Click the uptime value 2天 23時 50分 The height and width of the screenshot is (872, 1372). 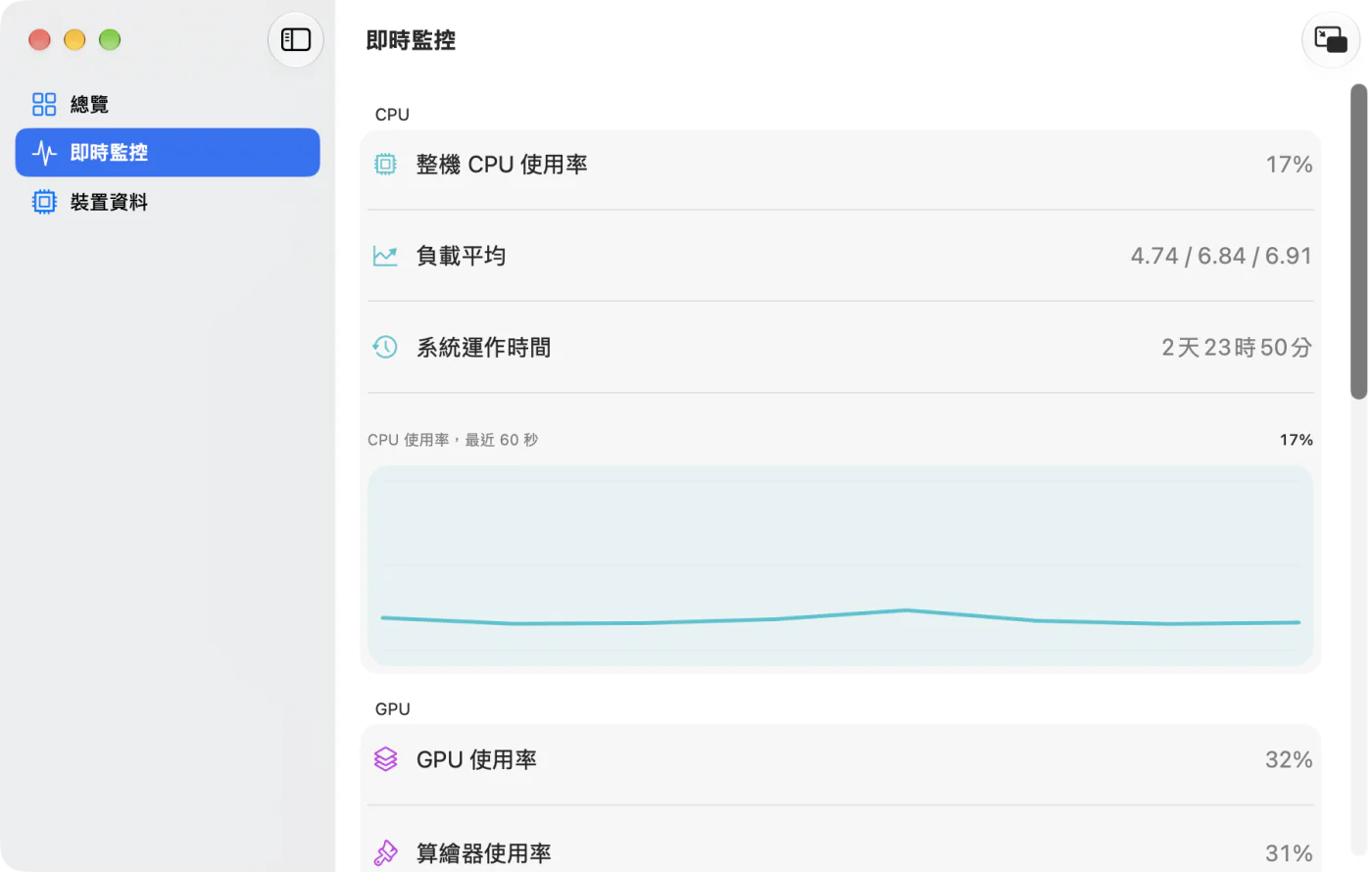[x=1237, y=347]
